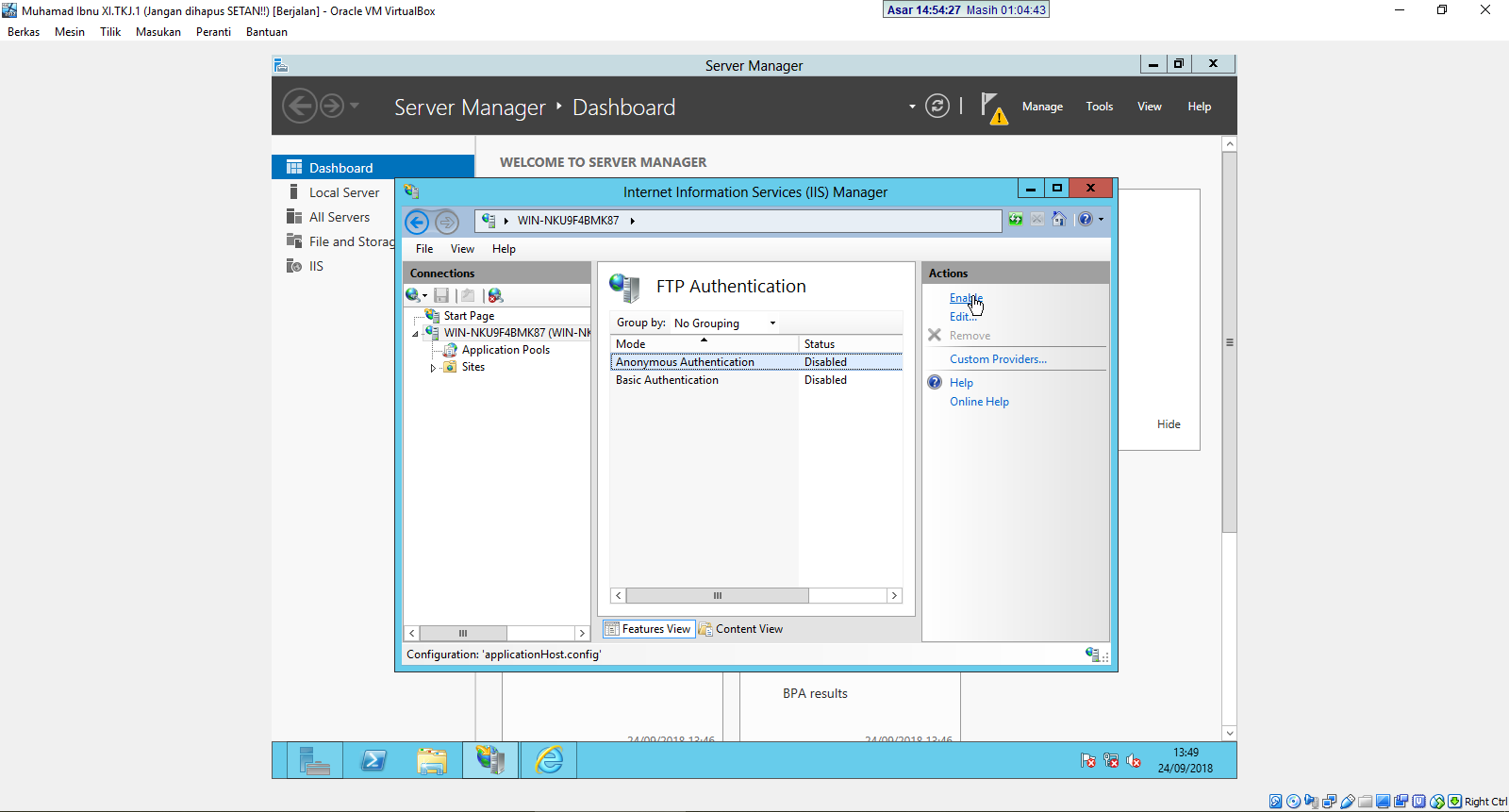Switch to the Features View tab

(649, 629)
